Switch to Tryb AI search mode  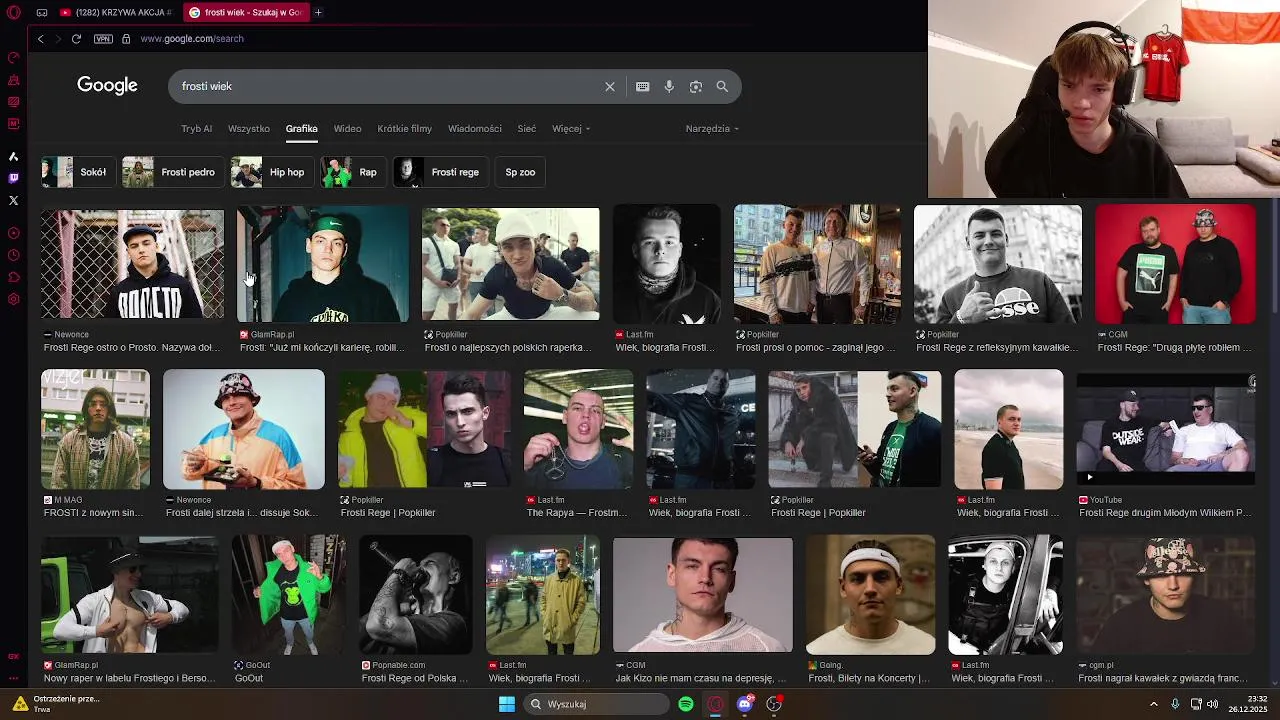coord(196,129)
